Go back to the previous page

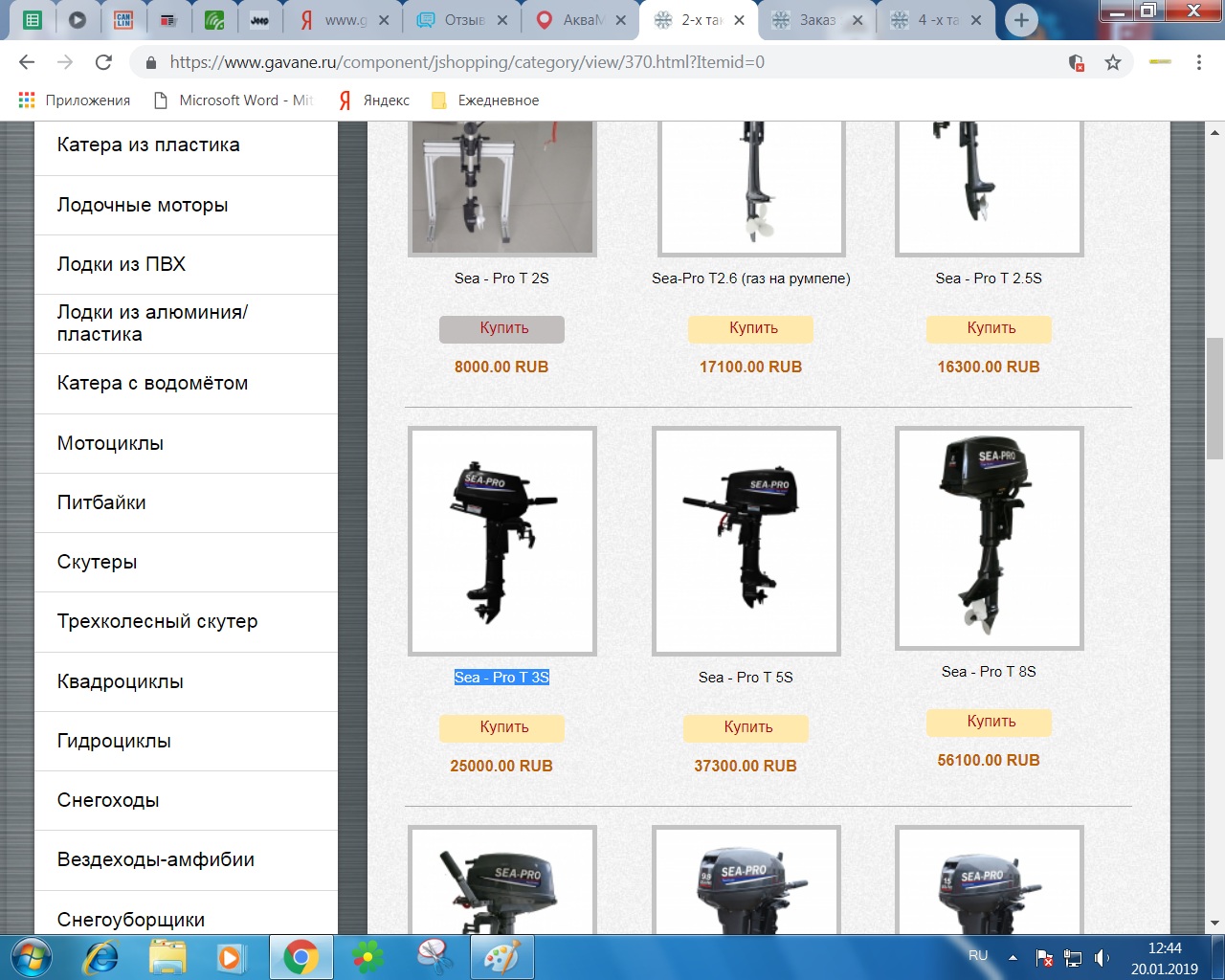[x=27, y=62]
